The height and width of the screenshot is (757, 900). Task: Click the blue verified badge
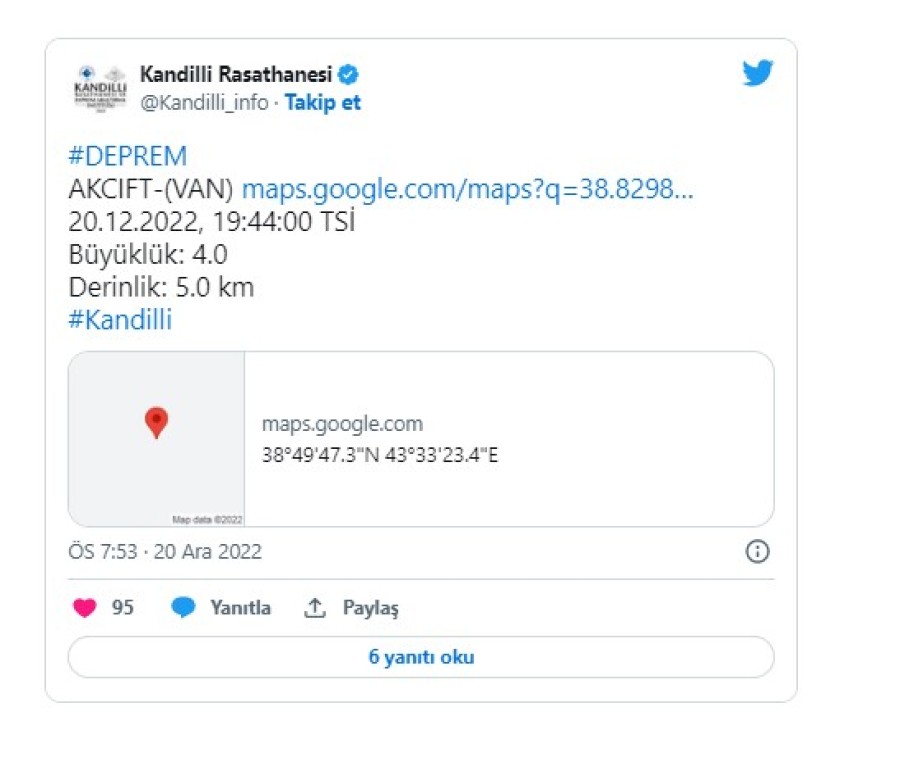pos(349,74)
